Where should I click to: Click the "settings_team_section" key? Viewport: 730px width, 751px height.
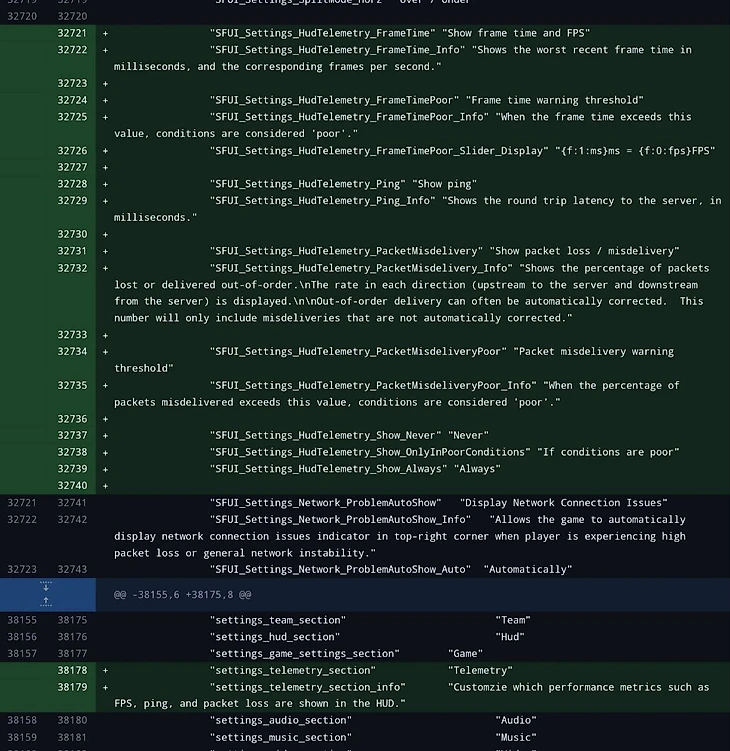(x=278, y=620)
